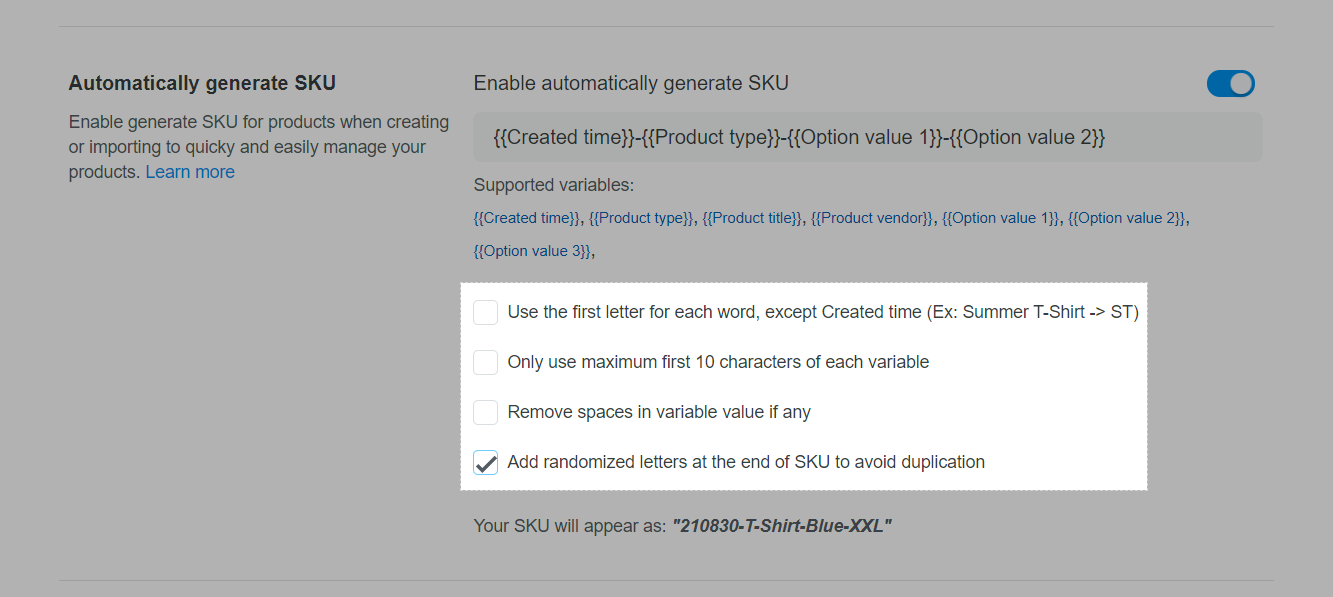Viewport: 1333px width, 597px height.
Task: Click the SKU preview text '210830-T-Shirt-Blue-XXL'
Action: tap(782, 526)
